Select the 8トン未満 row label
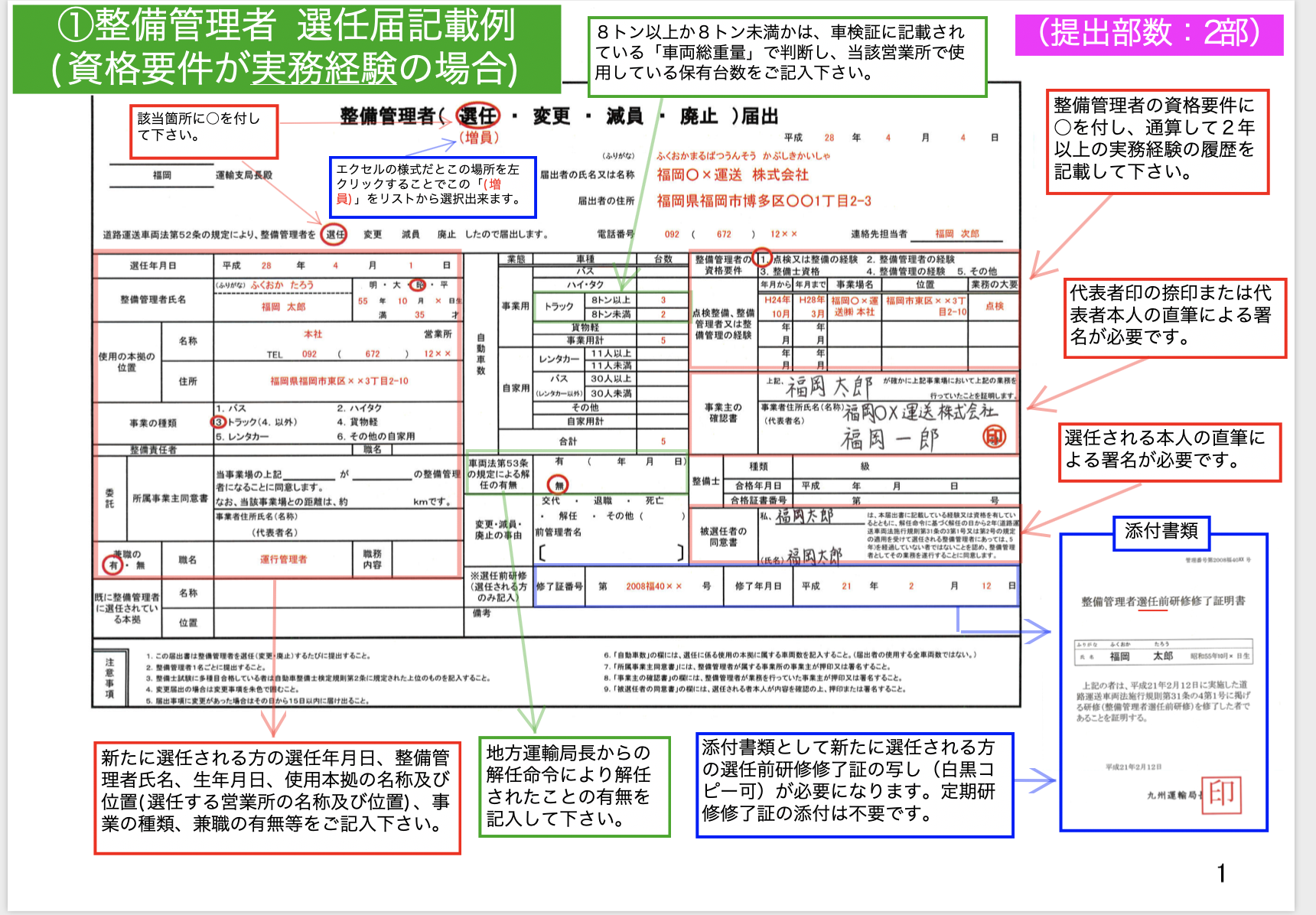Screen dimensions: 1316x915 click(611, 314)
